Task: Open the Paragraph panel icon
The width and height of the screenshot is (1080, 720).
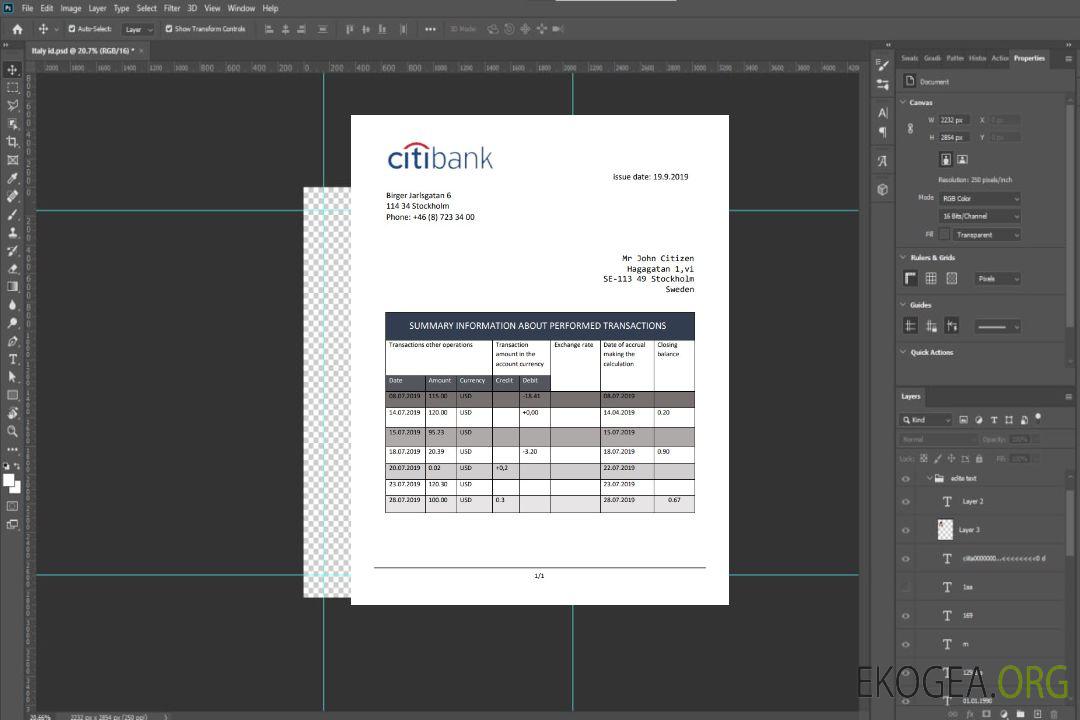Action: (x=883, y=132)
